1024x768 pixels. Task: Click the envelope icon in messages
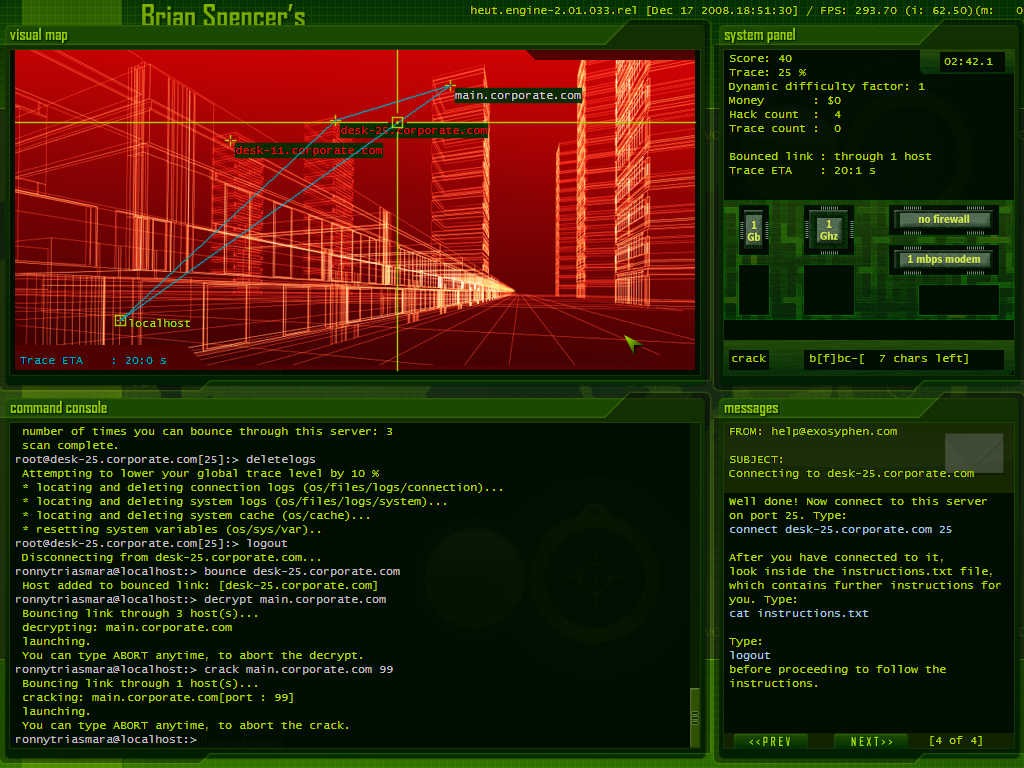coord(973,453)
